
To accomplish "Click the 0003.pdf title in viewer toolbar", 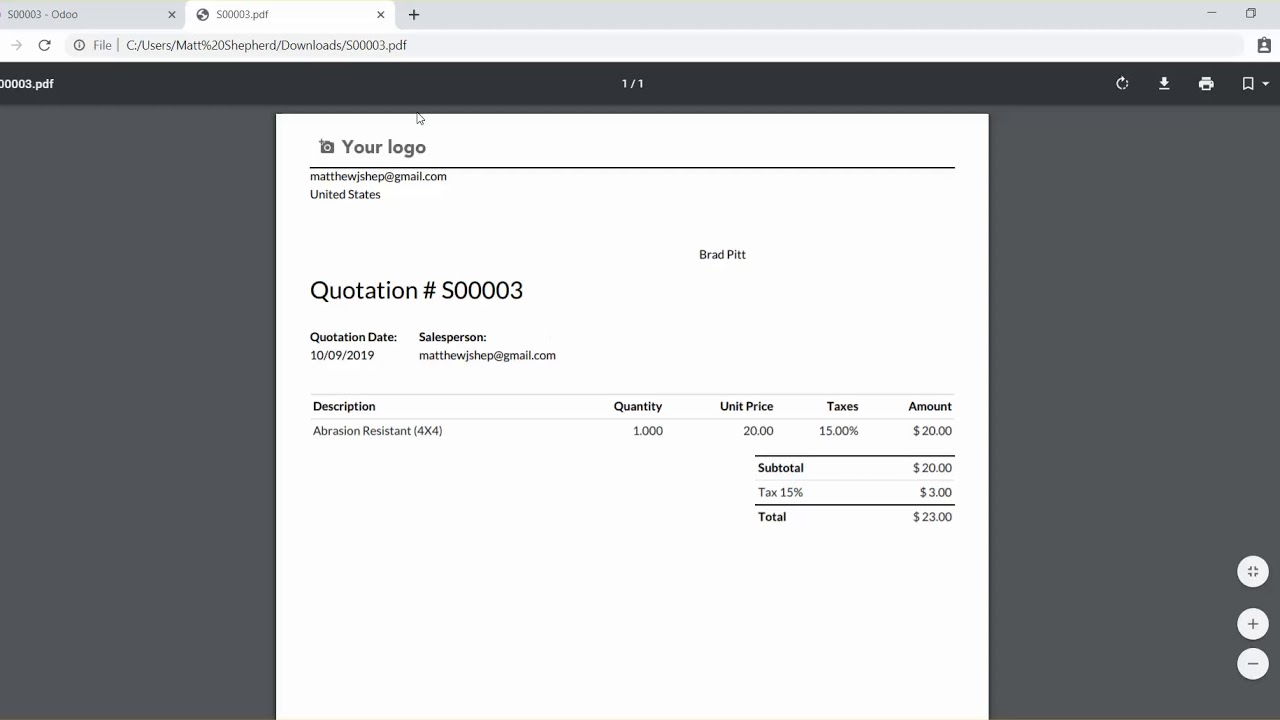I will 27,84.
